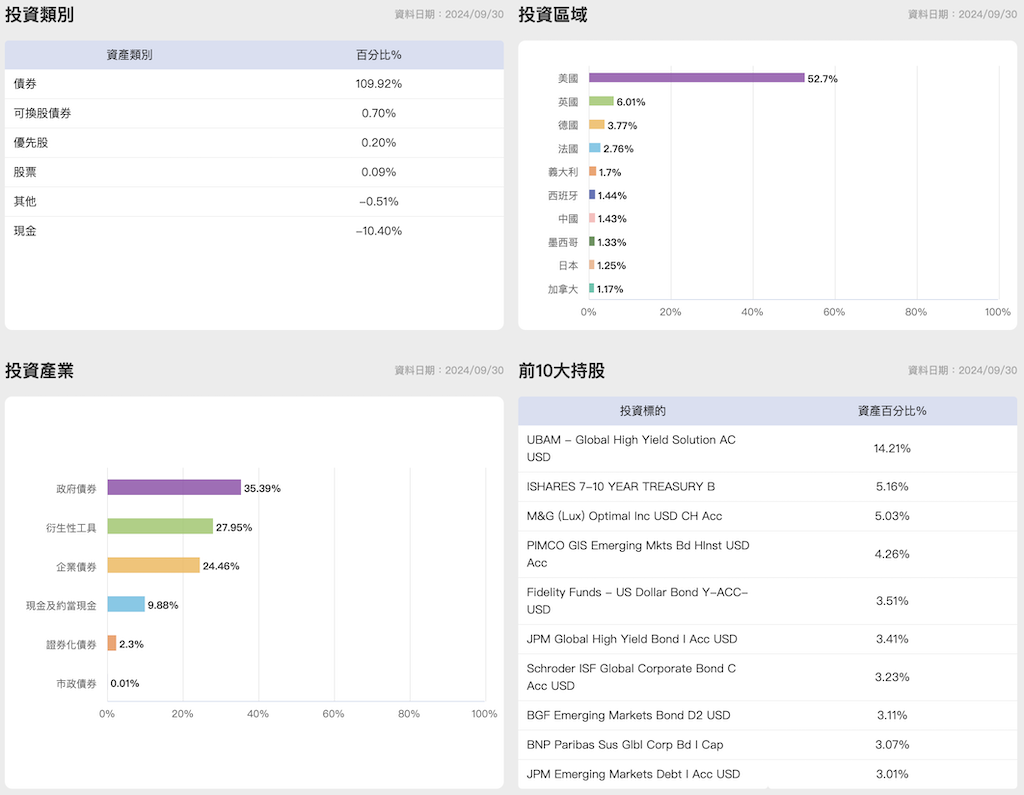
Task: Click the 資產類別 column header
Action: tap(129, 55)
